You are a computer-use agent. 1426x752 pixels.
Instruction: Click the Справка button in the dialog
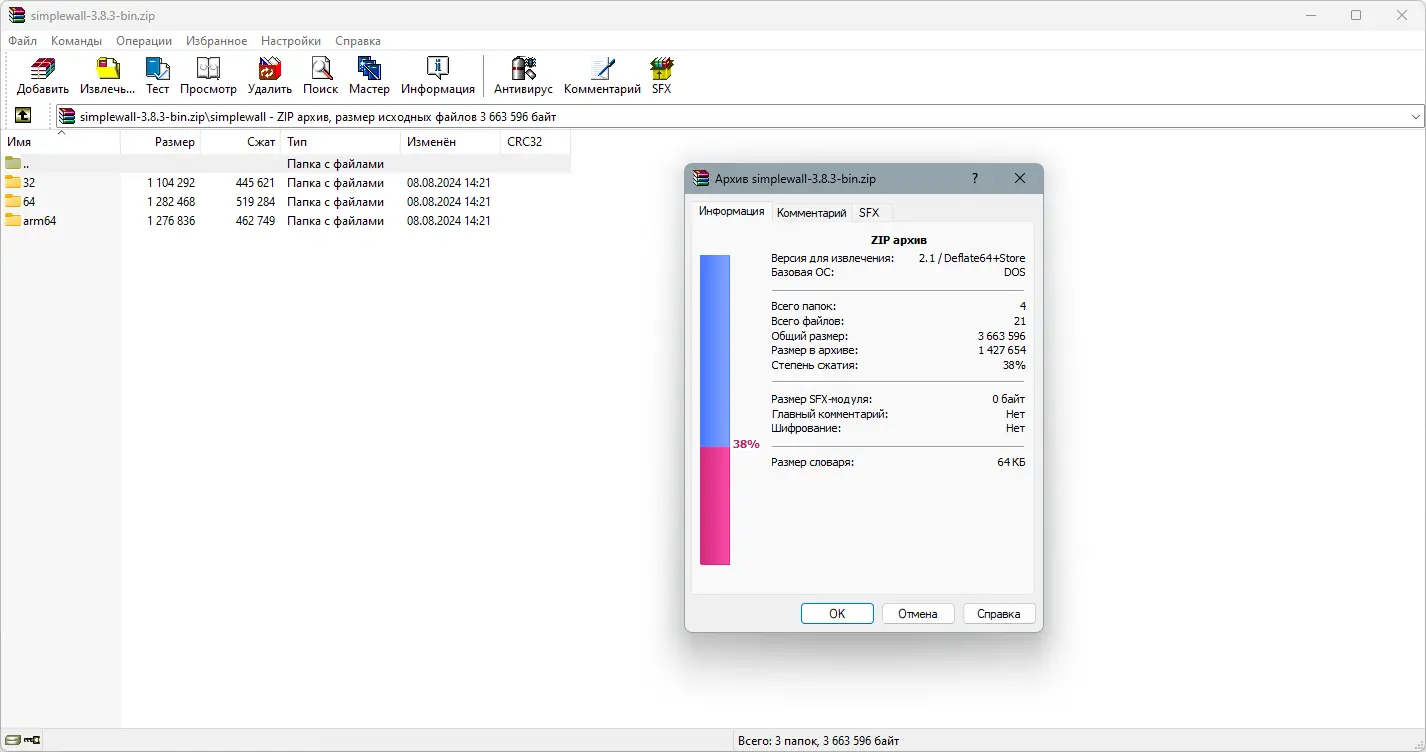click(999, 614)
